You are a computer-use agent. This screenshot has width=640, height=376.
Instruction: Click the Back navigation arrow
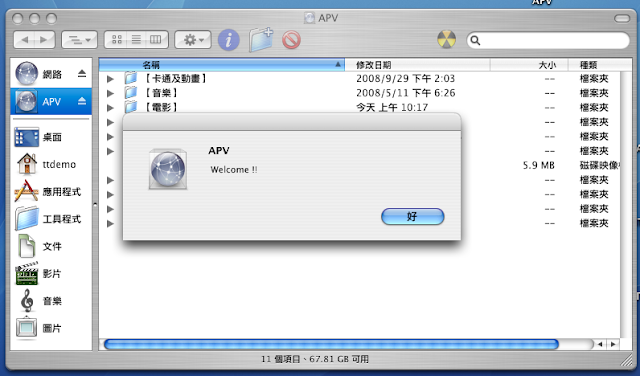pos(24,40)
